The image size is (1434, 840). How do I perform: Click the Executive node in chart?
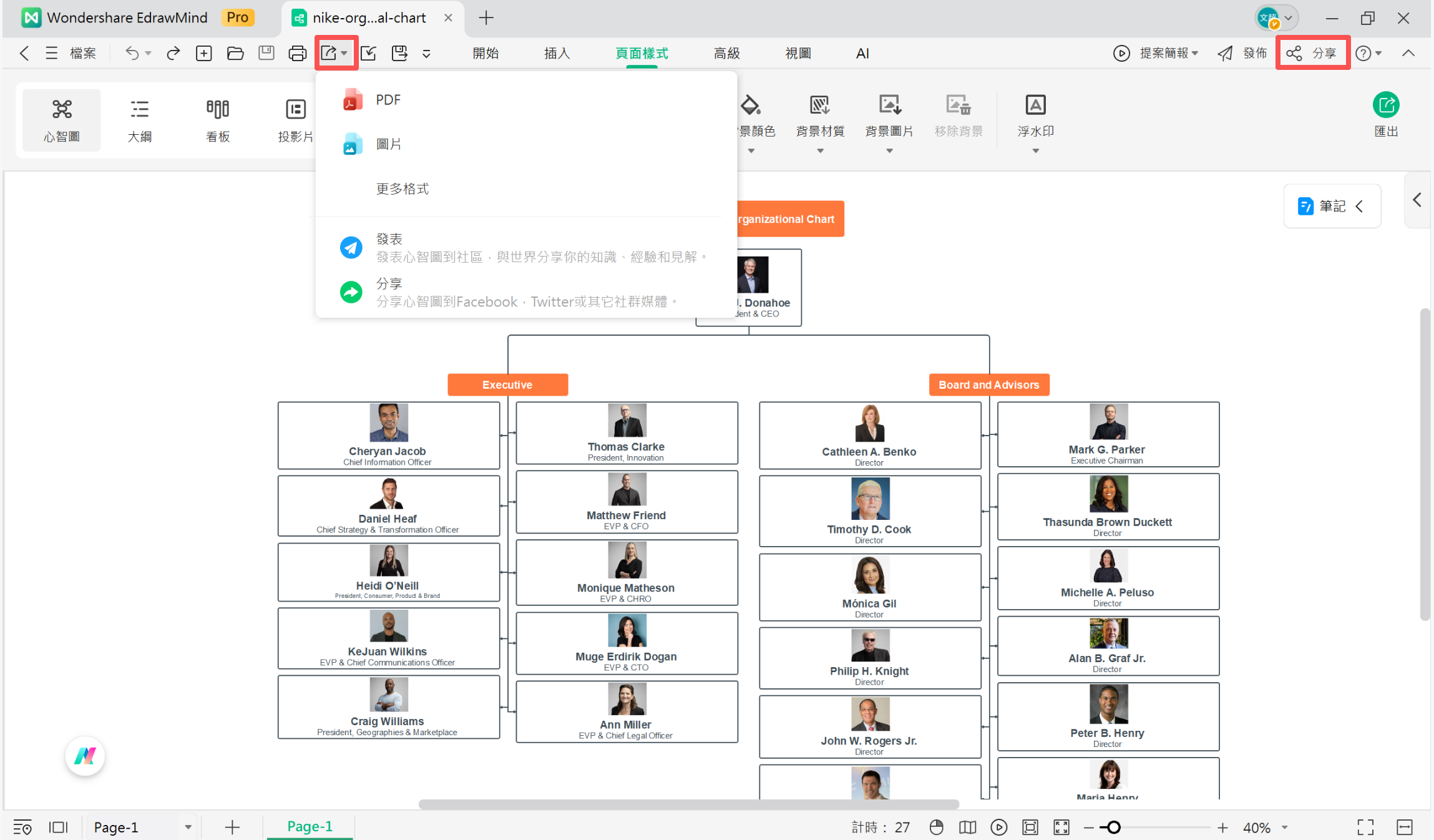(507, 385)
